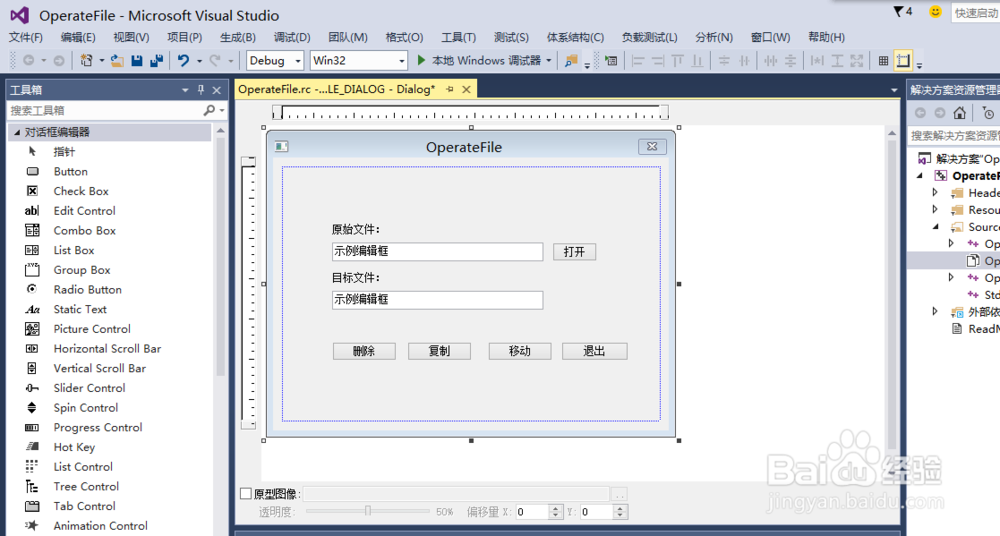Screen dimensions: 1000x536
Task: Select the Hot Key control in toolbox
Action: [110, 447]
